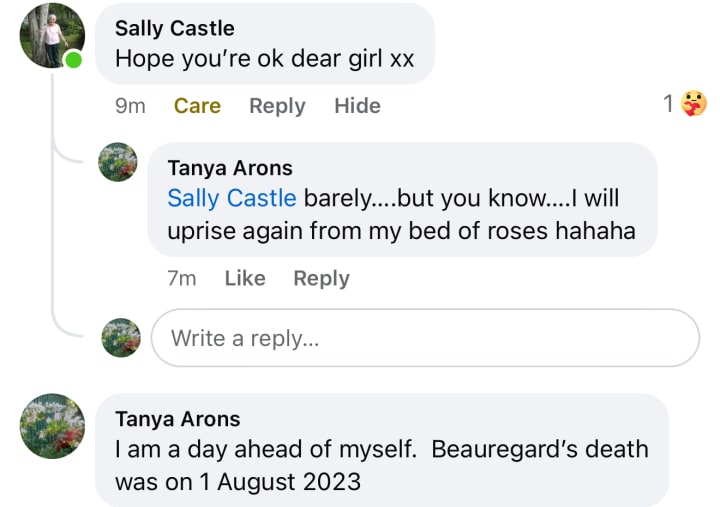Hide Sally Castle's comment
720x507 pixels.
point(357,106)
